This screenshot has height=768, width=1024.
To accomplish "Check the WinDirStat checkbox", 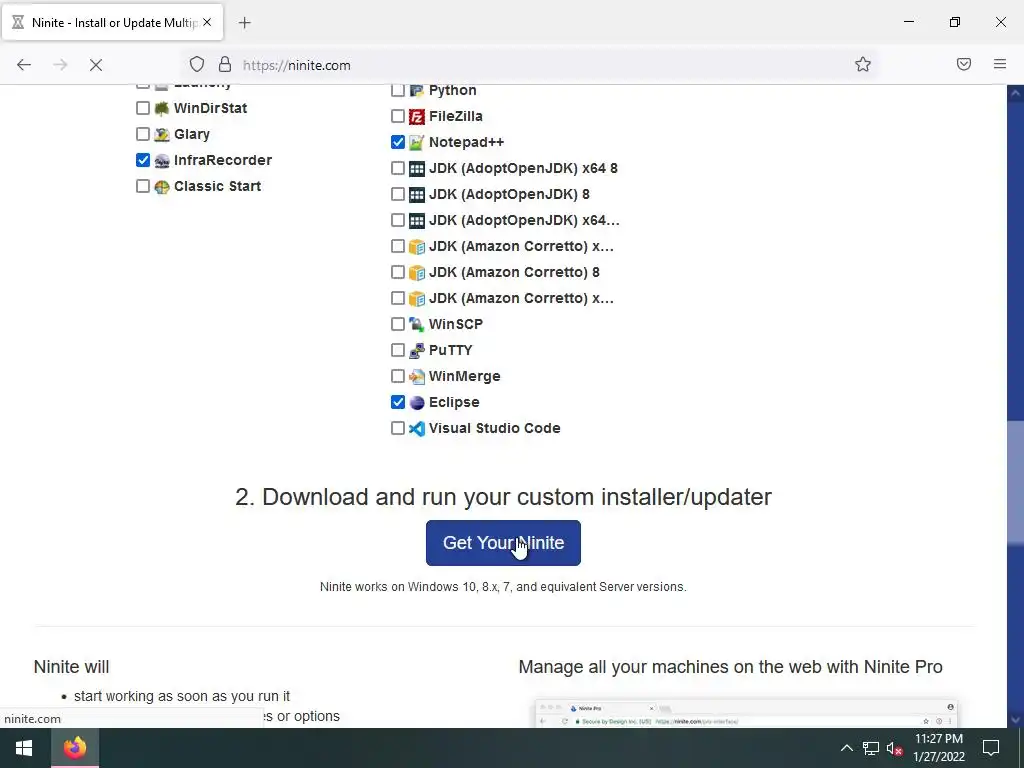I will pos(143,108).
